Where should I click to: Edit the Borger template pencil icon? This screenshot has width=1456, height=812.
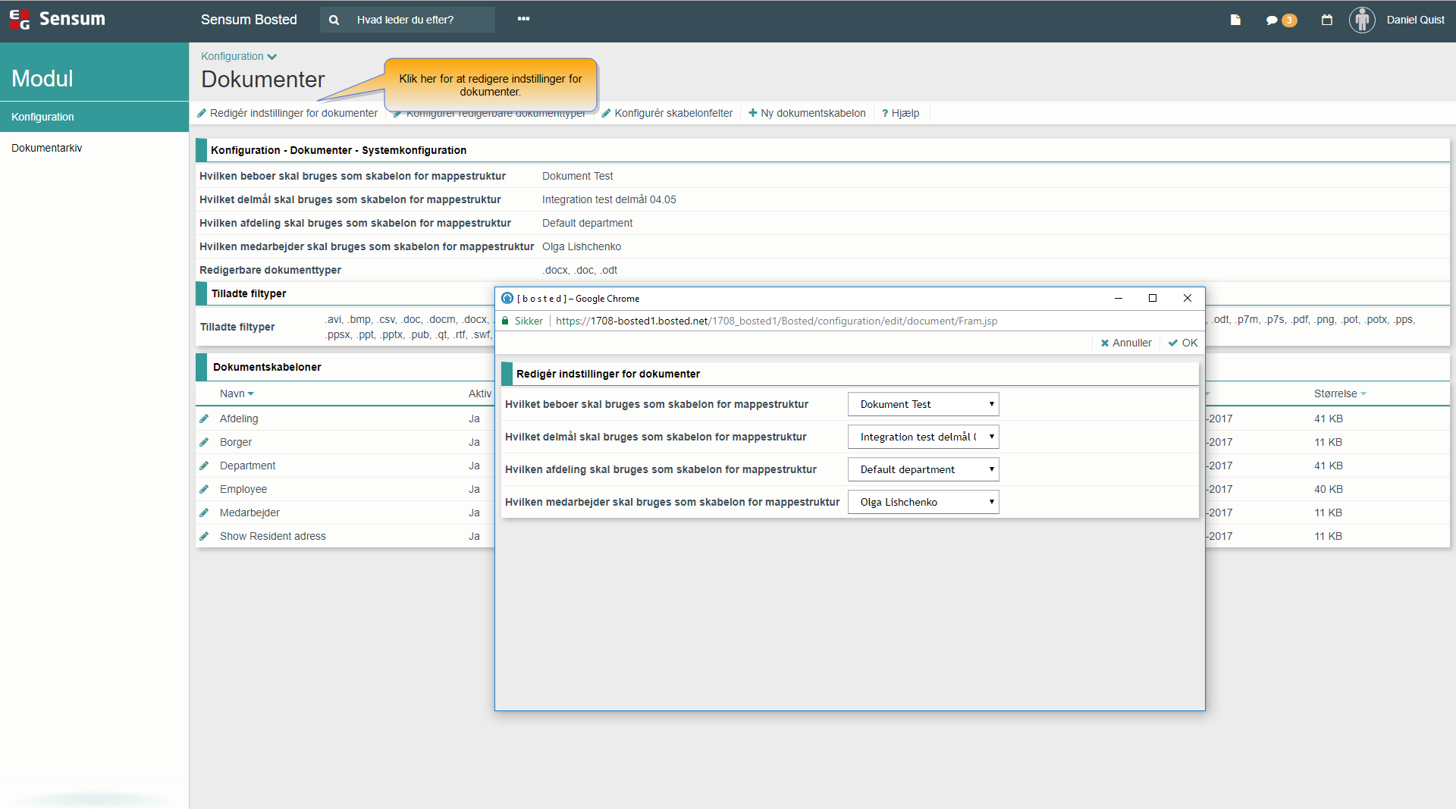(204, 442)
